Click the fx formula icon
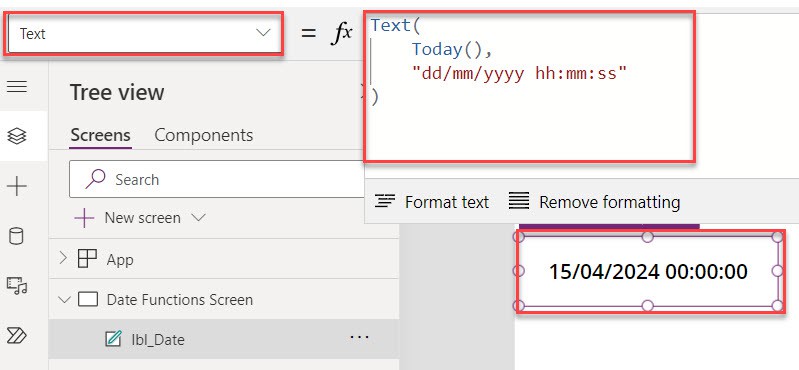Screen dimensions: 799x370 click(342, 34)
